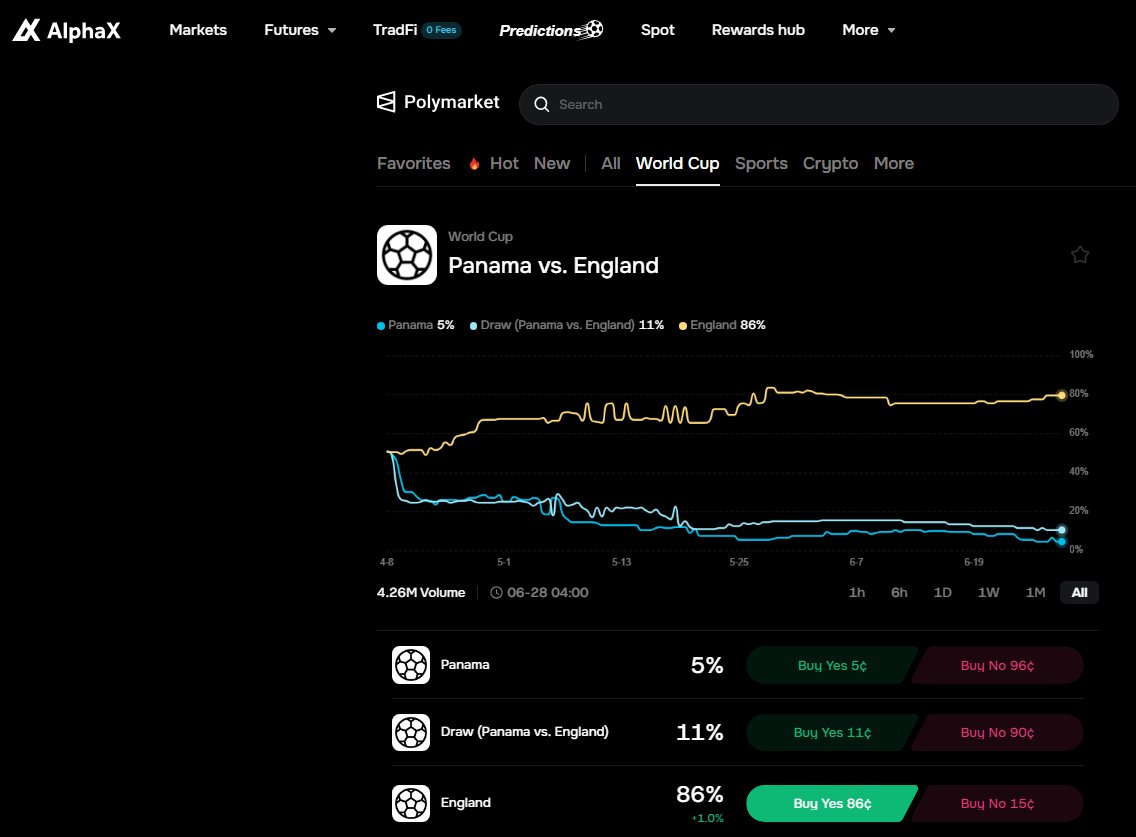Viewport: 1136px width, 837px height.
Task: Switch to the Favorites tab
Action: (x=414, y=164)
